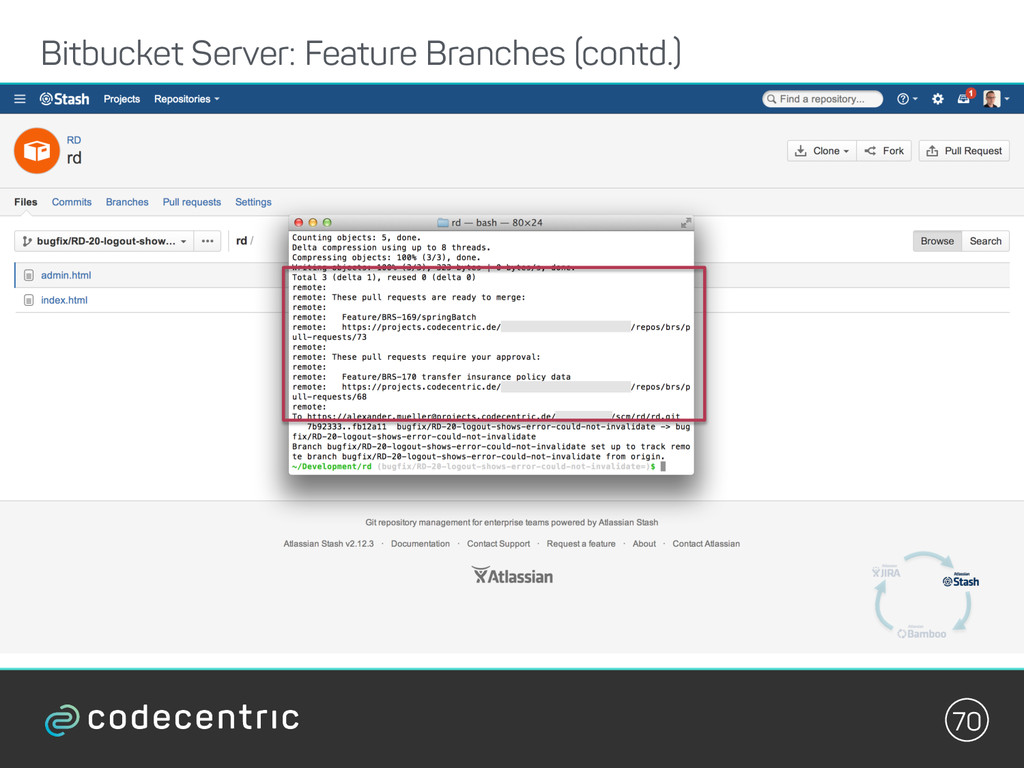Open the inbox notifications icon
Screen dimensions: 1024x768
point(965,98)
